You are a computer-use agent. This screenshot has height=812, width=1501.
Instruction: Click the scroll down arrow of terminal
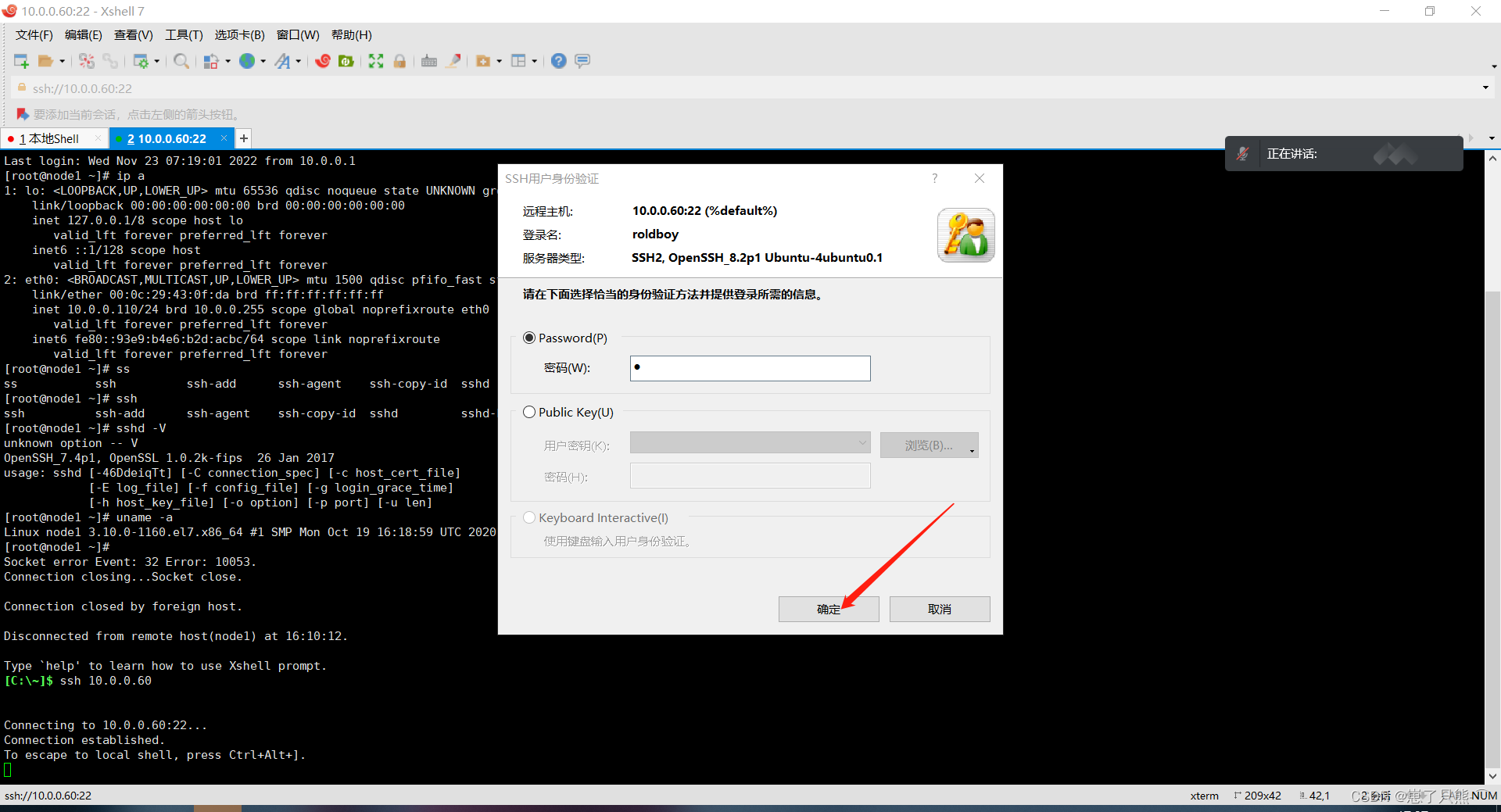(x=1492, y=777)
